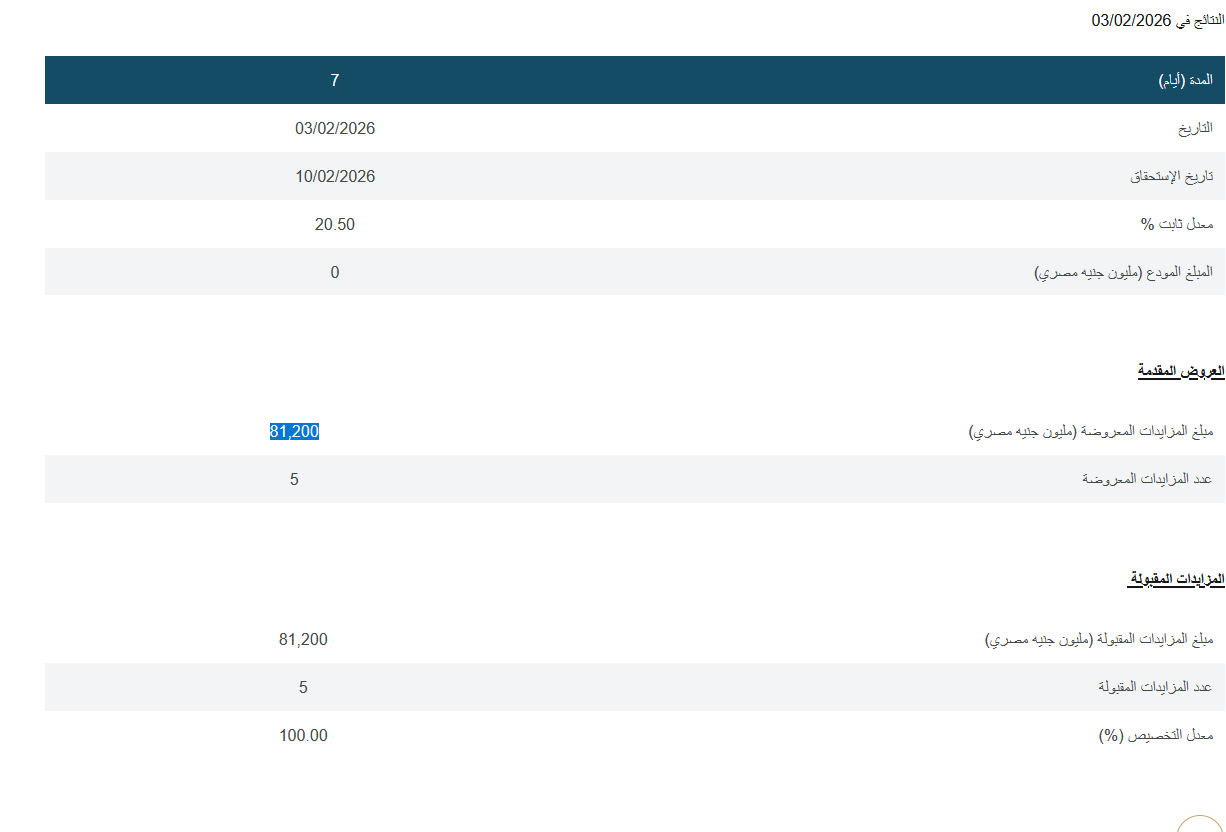Click the المزايدات المقبولة section heading
The width and height of the screenshot is (1226, 832).
pos(1175,580)
